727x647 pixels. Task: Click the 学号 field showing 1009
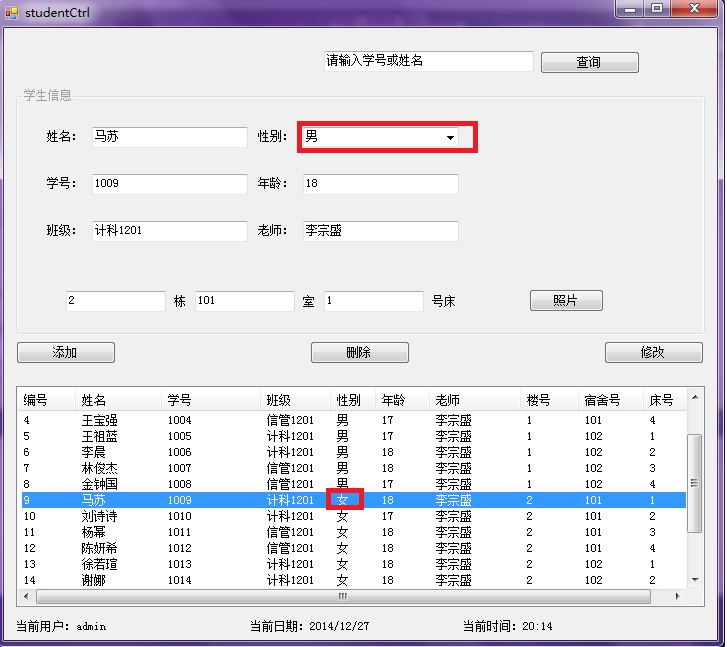(169, 184)
